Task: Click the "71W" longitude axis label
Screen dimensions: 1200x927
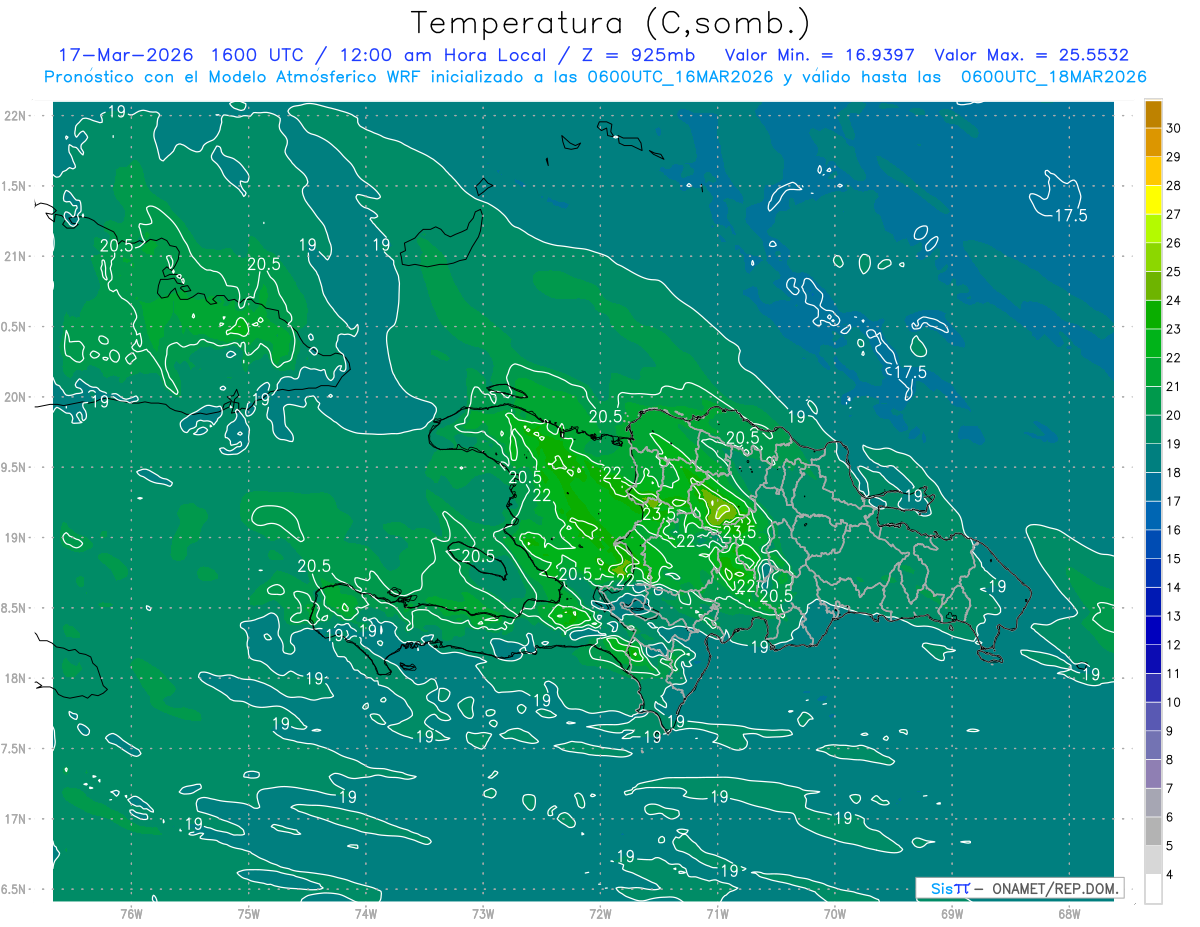Action: (x=717, y=913)
